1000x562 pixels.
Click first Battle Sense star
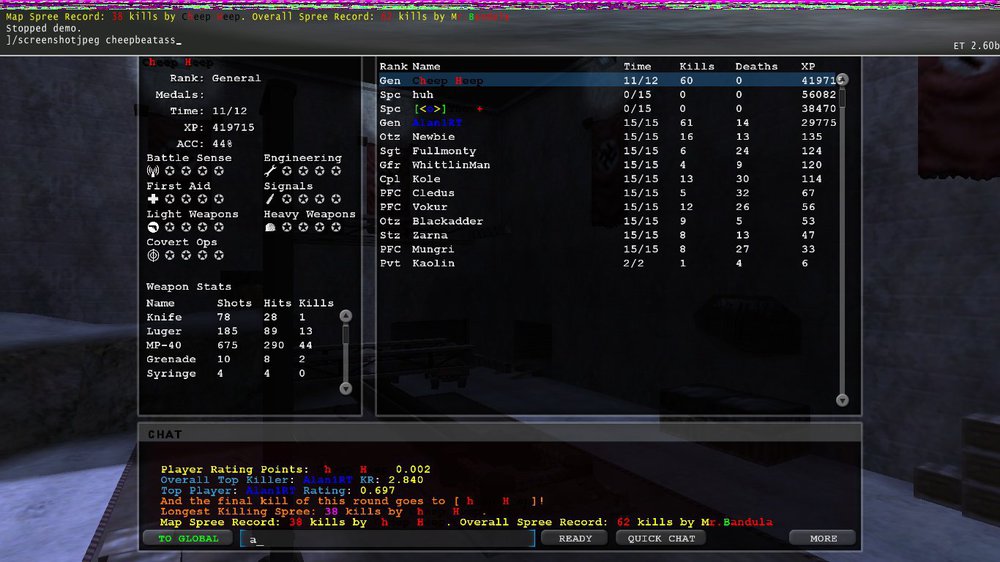(x=170, y=171)
